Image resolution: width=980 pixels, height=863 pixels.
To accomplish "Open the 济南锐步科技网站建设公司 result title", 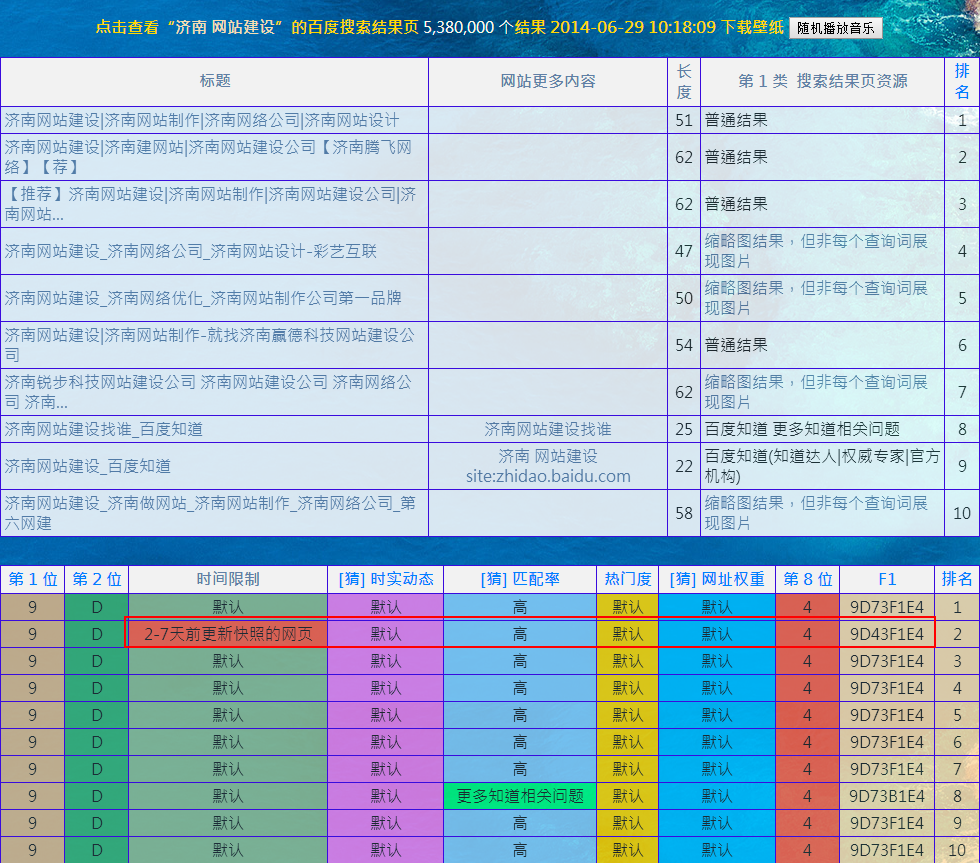I will click(208, 392).
